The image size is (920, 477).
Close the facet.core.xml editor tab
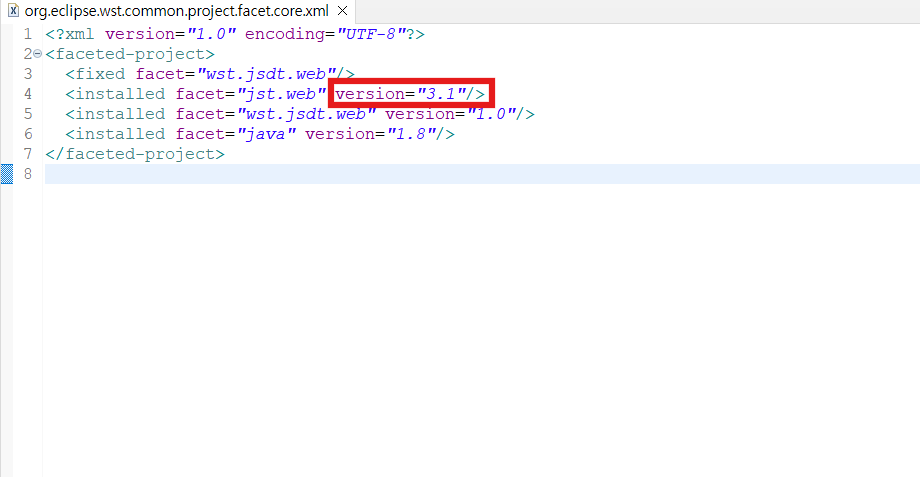[343, 11]
